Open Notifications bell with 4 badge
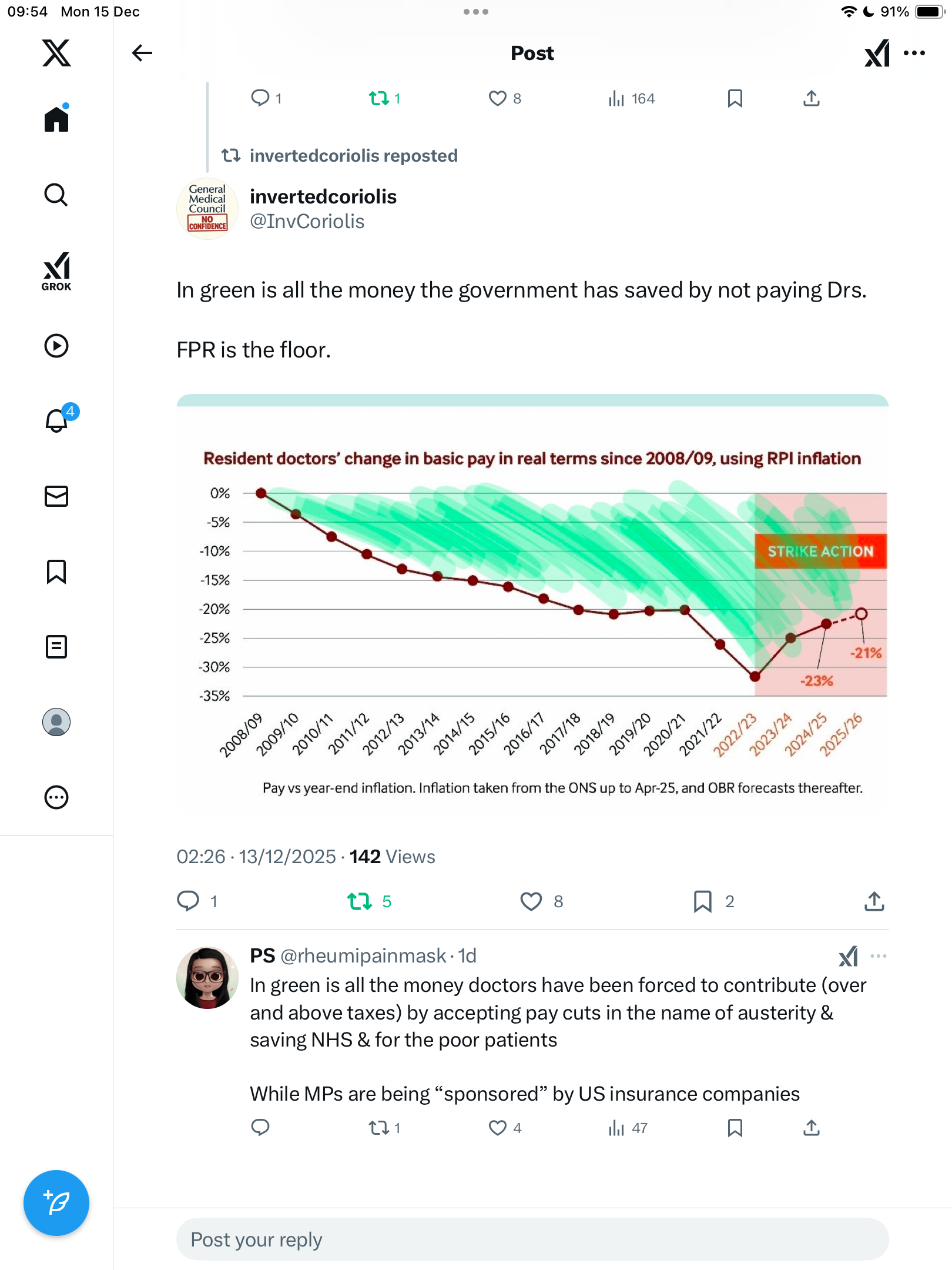 click(x=58, y=420)
